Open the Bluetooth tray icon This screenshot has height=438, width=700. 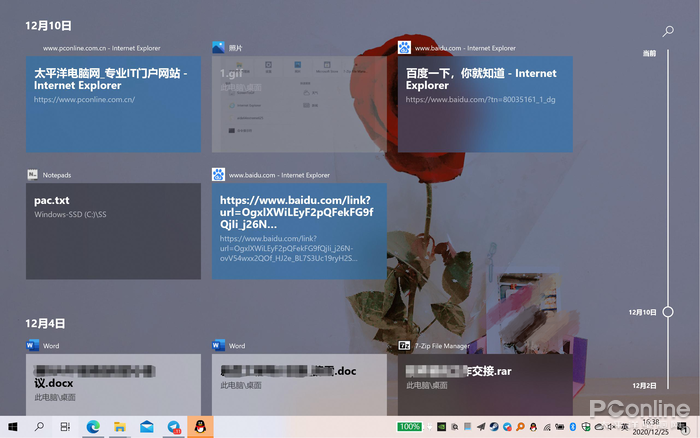(x=573, y=427)
